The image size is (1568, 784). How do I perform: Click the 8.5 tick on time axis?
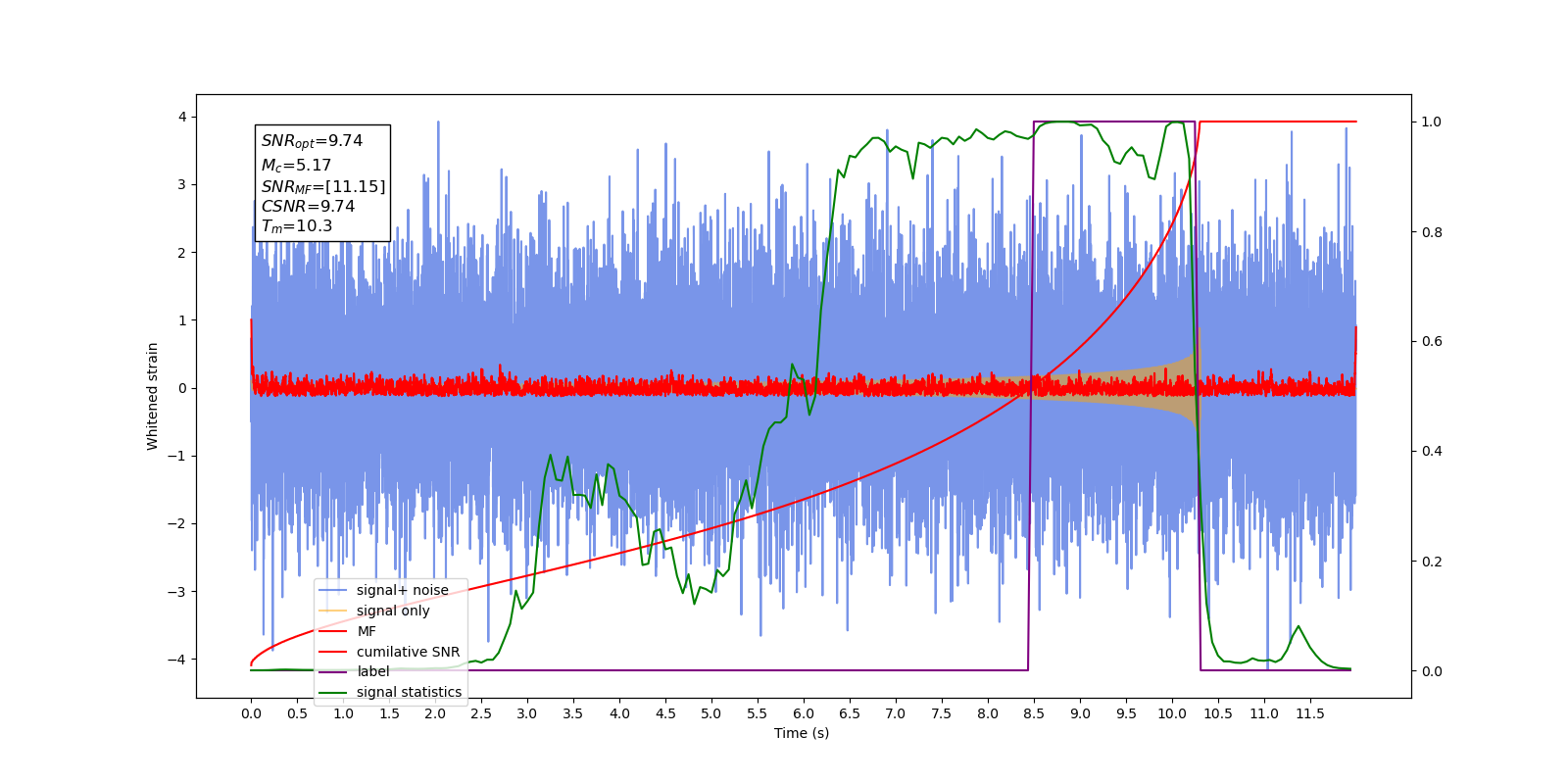coord(1034,713)
